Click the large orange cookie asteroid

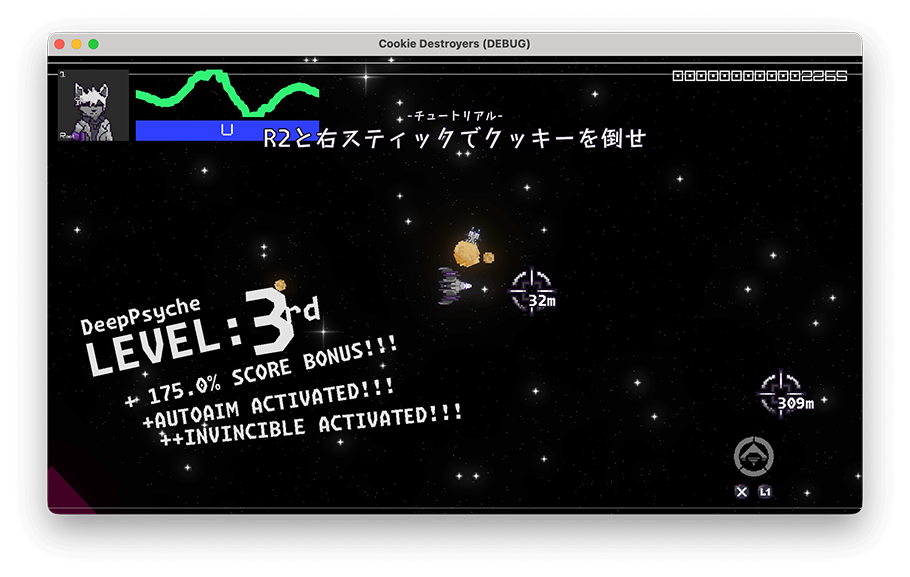tap(466, 254)
